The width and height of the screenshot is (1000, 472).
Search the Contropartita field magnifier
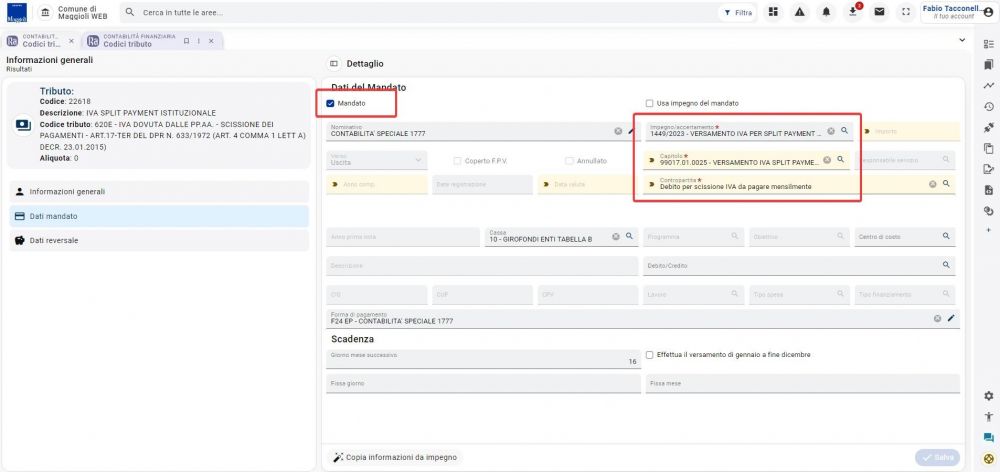click(x=946, y=184)
